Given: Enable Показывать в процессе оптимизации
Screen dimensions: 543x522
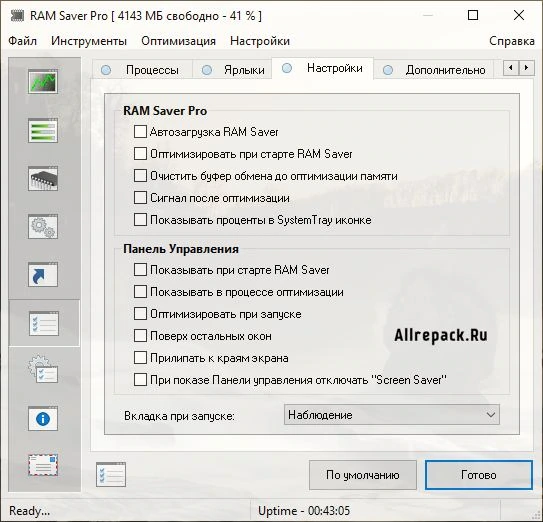Looking at the screenshot, I should click(x=140, y=292).
